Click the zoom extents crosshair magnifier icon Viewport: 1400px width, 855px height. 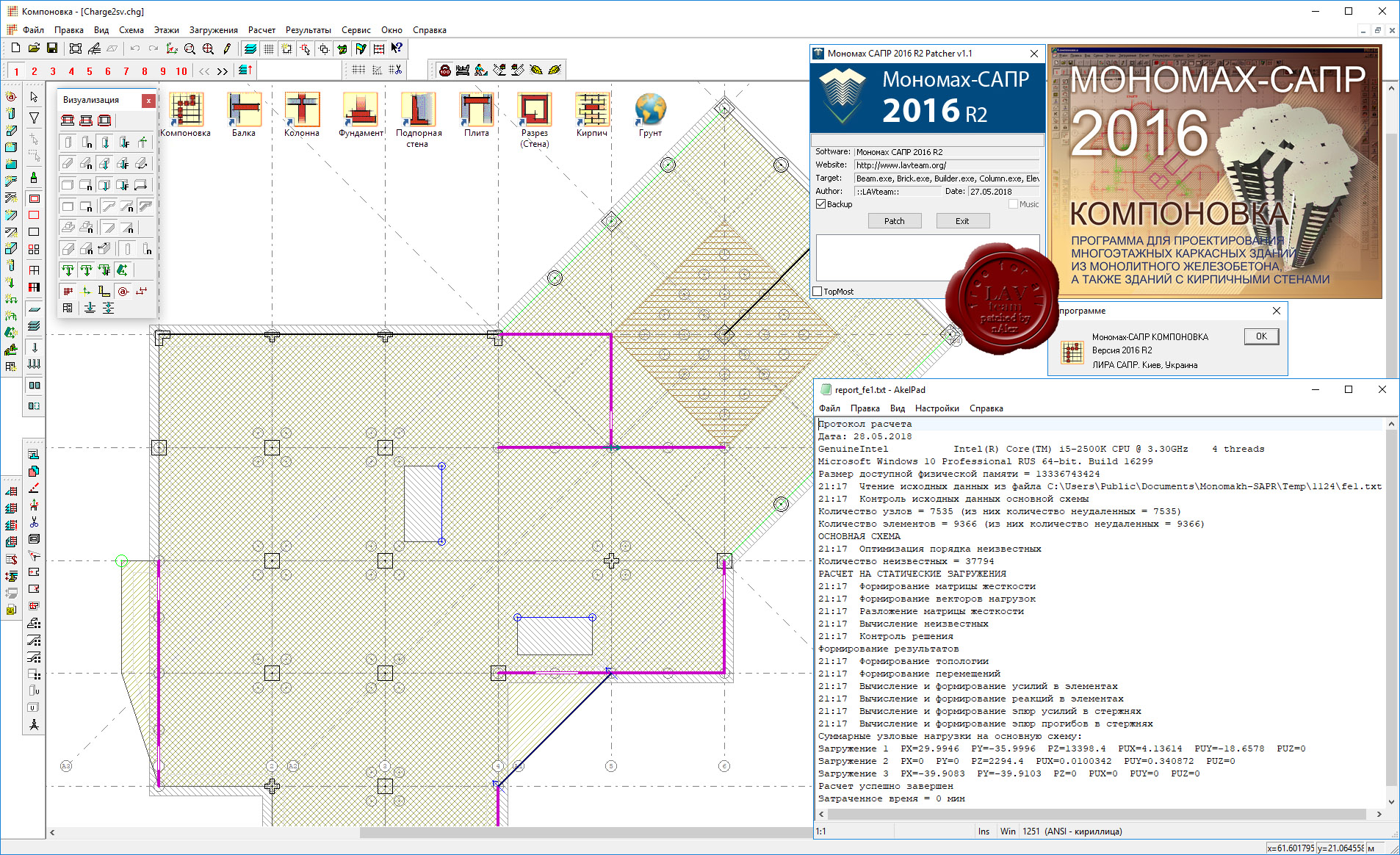[x=209, y=48]
